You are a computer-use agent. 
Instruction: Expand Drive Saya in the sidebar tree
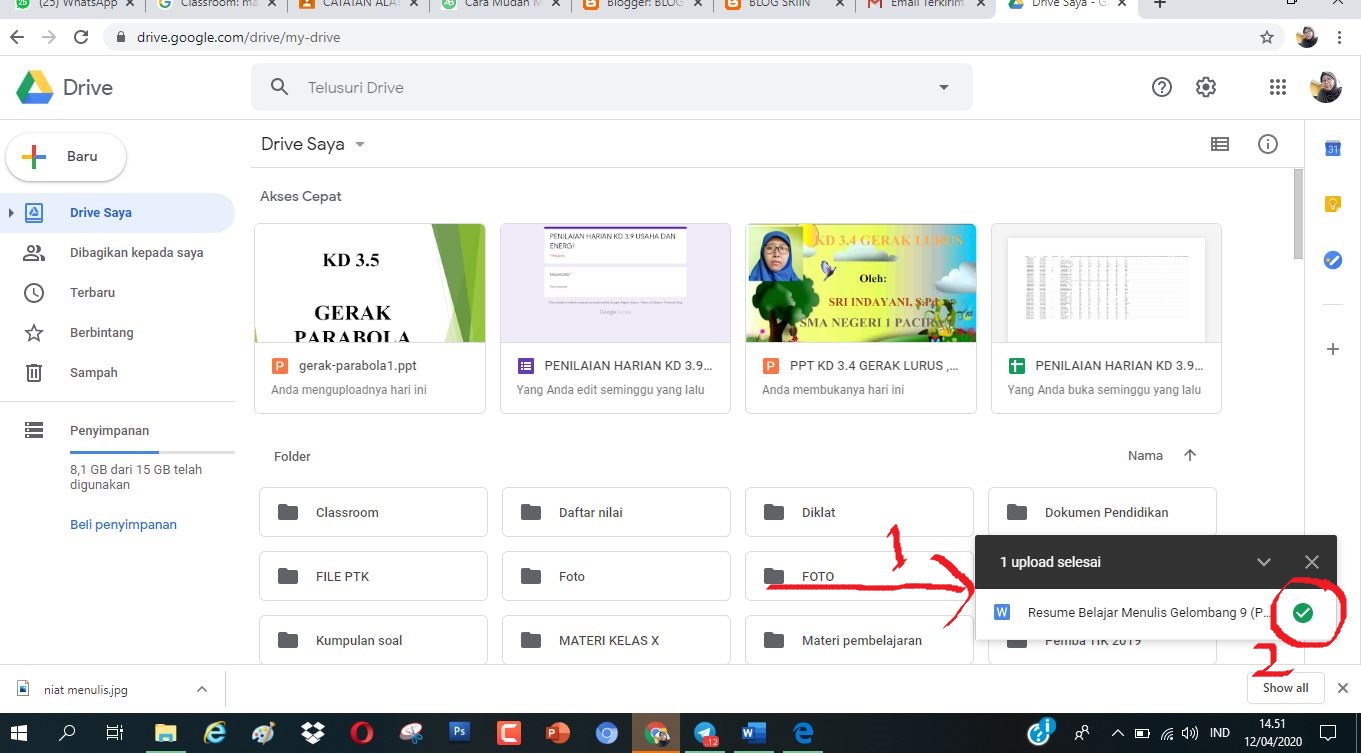tap(11, 212)
